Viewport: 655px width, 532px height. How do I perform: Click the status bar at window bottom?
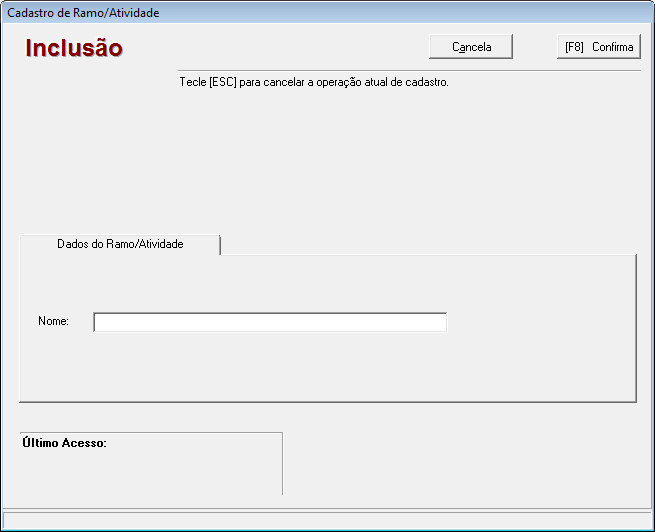[327, 520]
